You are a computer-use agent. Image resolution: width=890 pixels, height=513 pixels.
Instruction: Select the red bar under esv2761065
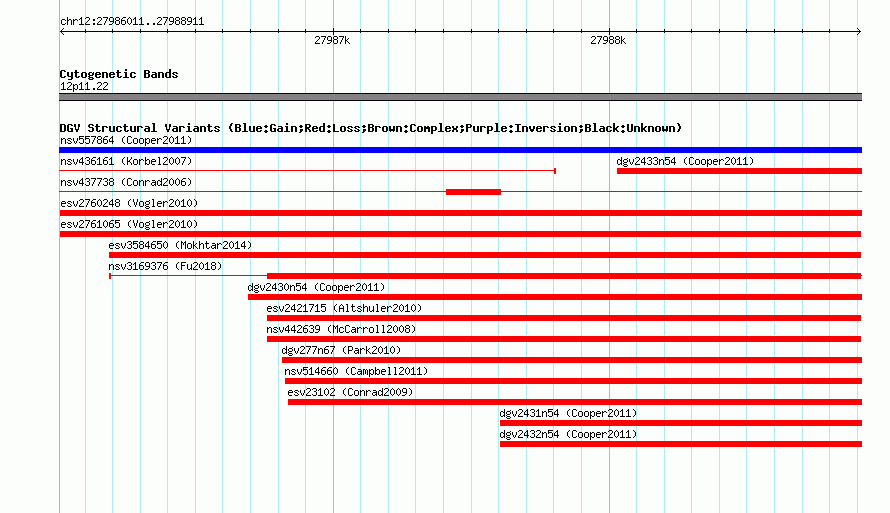point(460,234)
